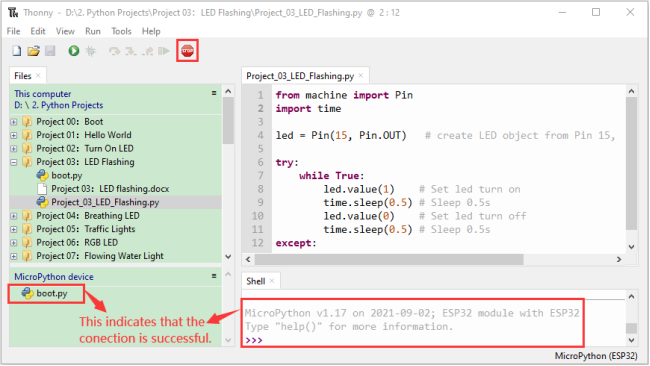This screenshot has height=366, width=650.
Task: Click code line "led = Pin(15, Pin.OUT)"
Action: pos(341,136)
